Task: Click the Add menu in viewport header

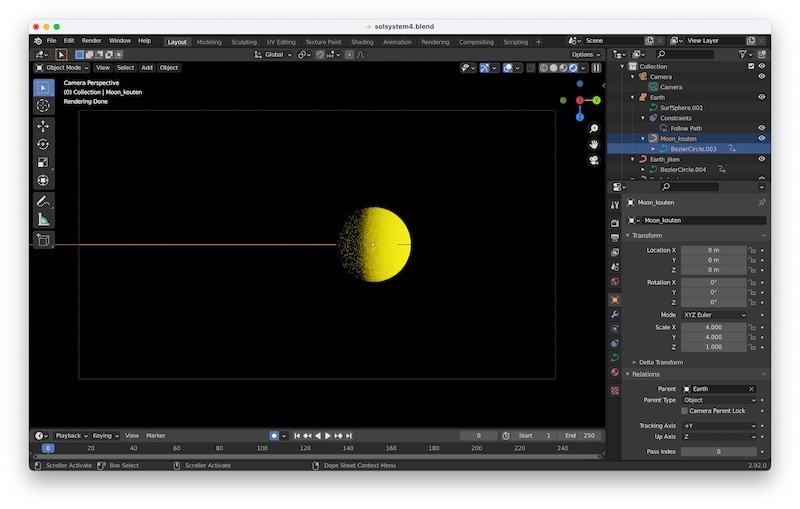Action: (x=147, y=68)
